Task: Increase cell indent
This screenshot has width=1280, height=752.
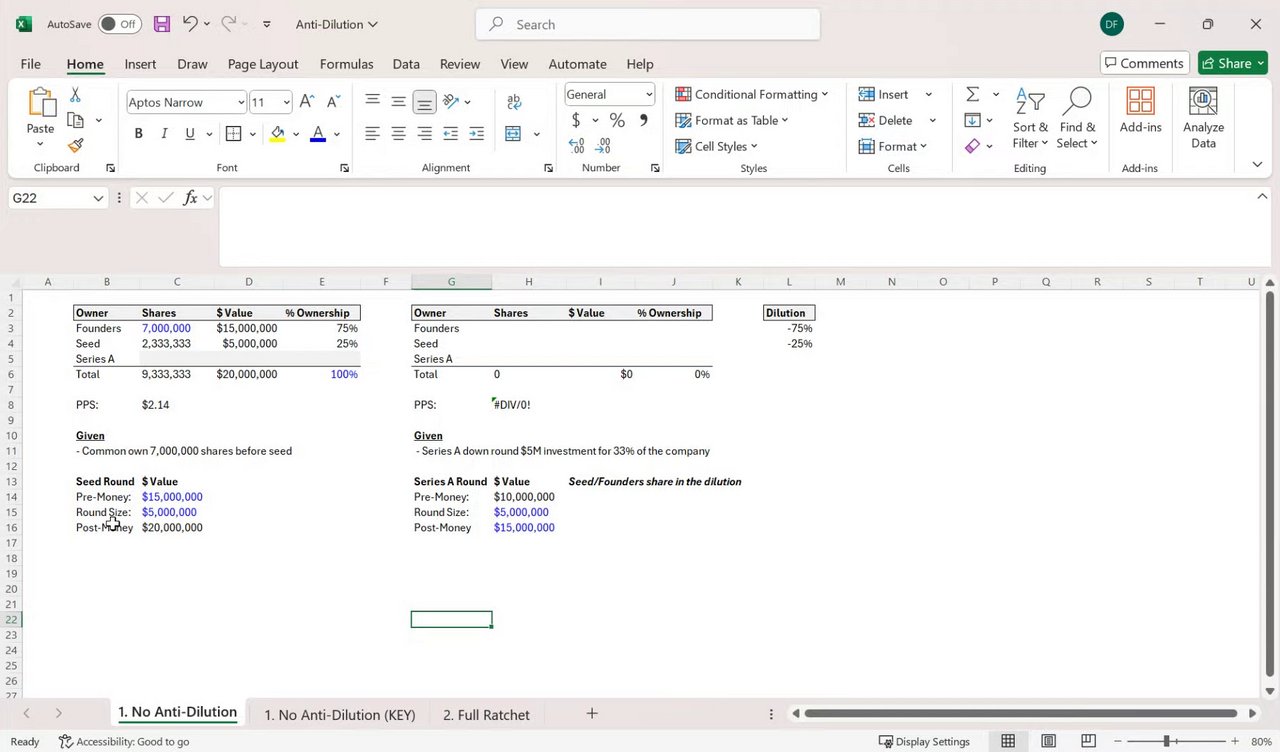Action: tap(476, 134)
